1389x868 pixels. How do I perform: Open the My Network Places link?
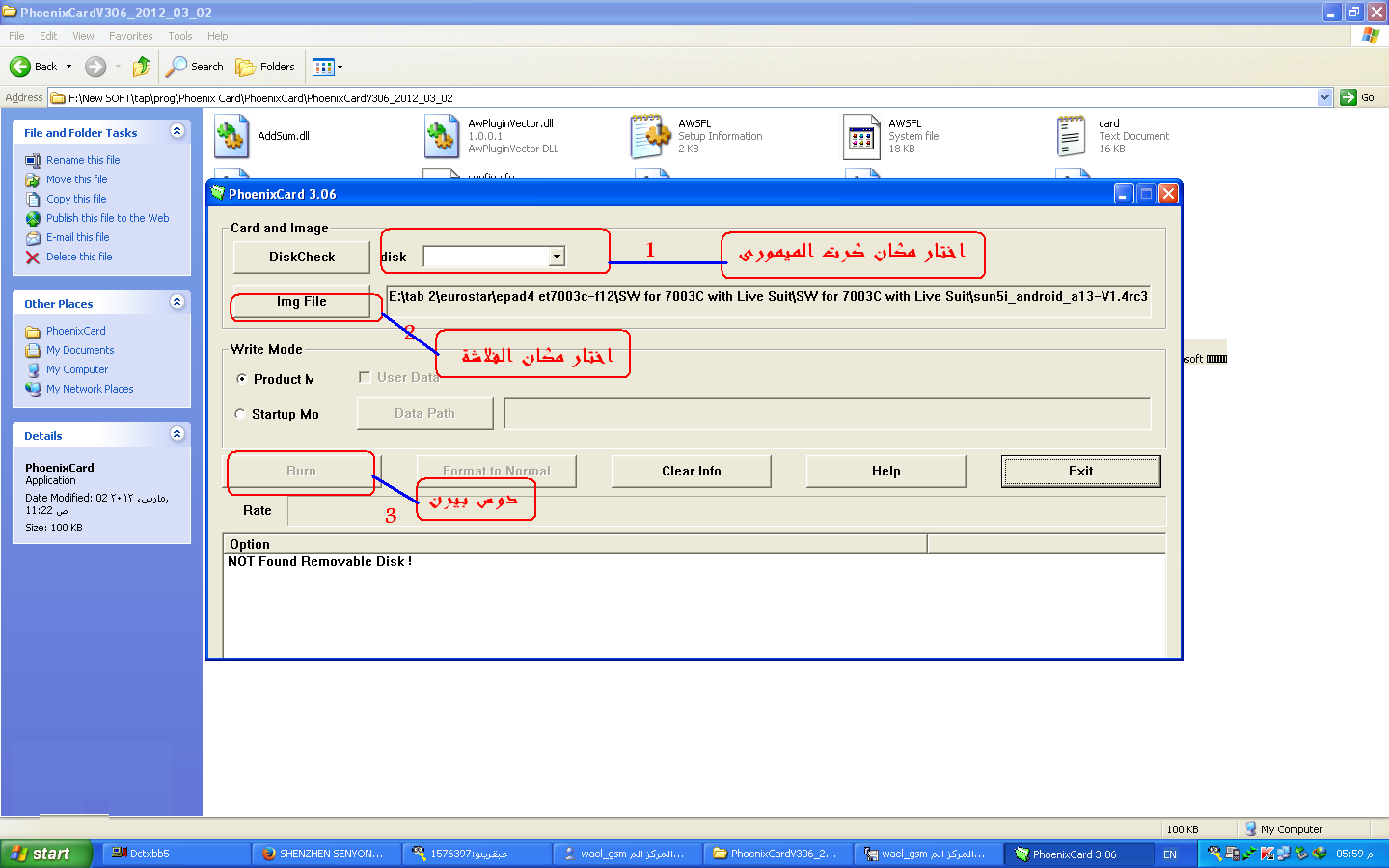pyautogui.click(x=90, y=389)
